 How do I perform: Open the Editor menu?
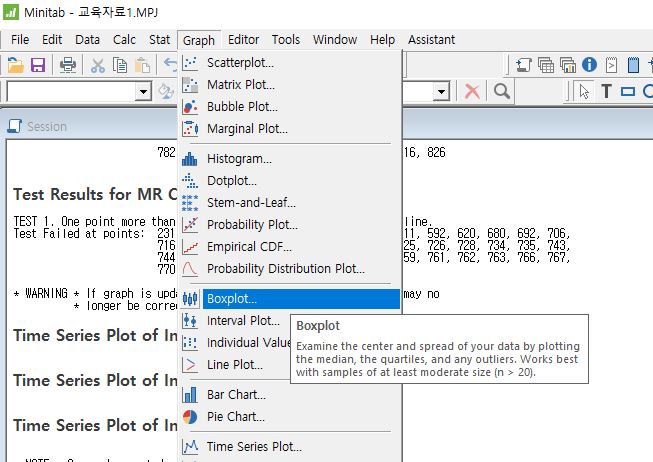click(244, 40)
